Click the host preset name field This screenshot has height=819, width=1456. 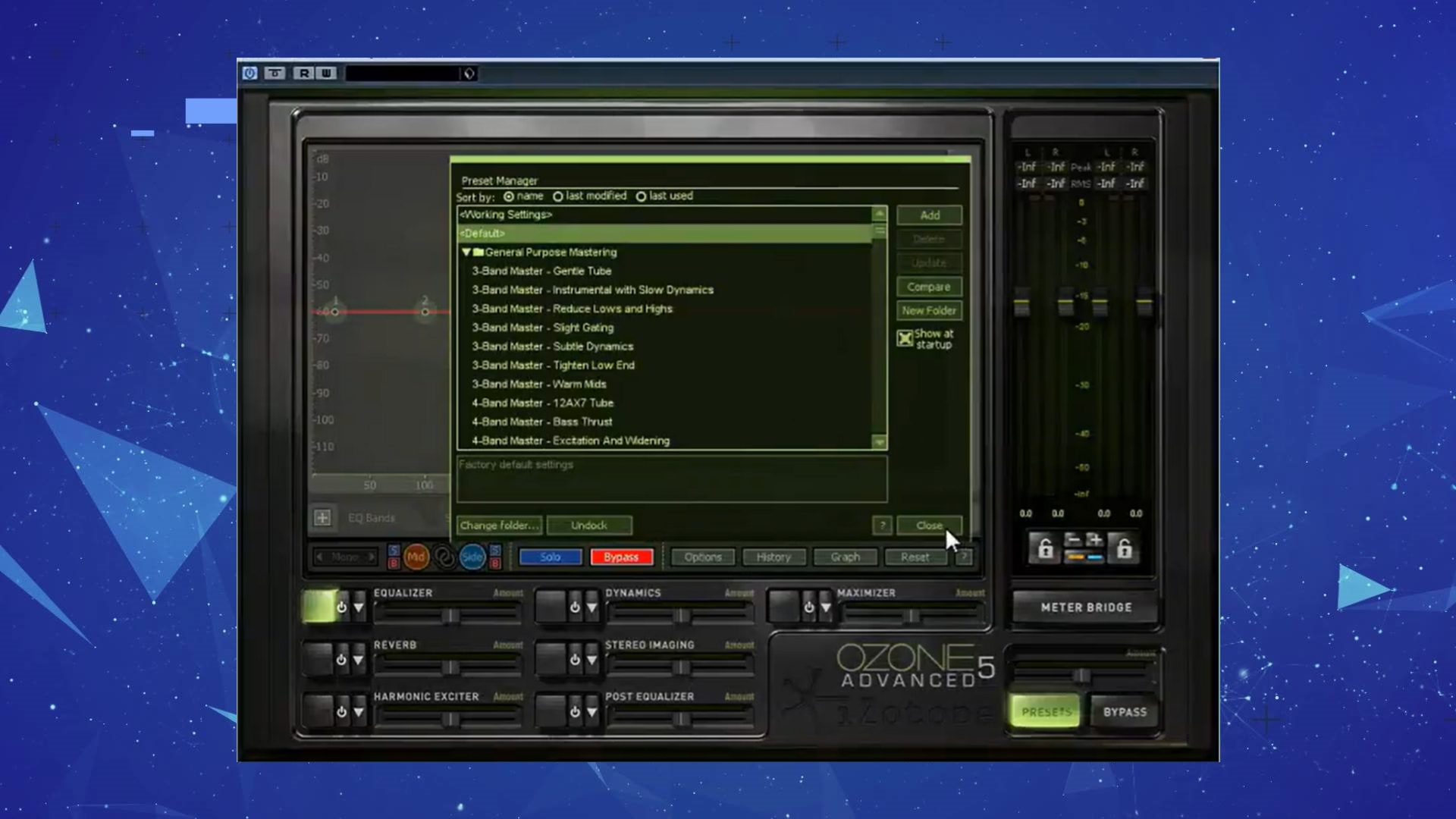click(x=403, y=74)
